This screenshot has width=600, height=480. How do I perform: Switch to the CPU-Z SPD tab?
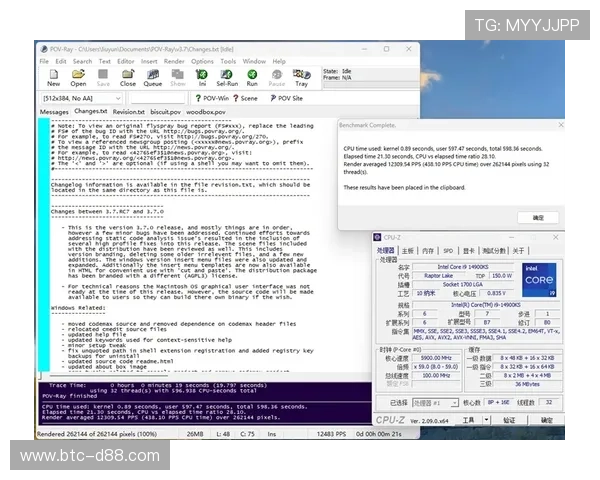[x=448, y=251]
